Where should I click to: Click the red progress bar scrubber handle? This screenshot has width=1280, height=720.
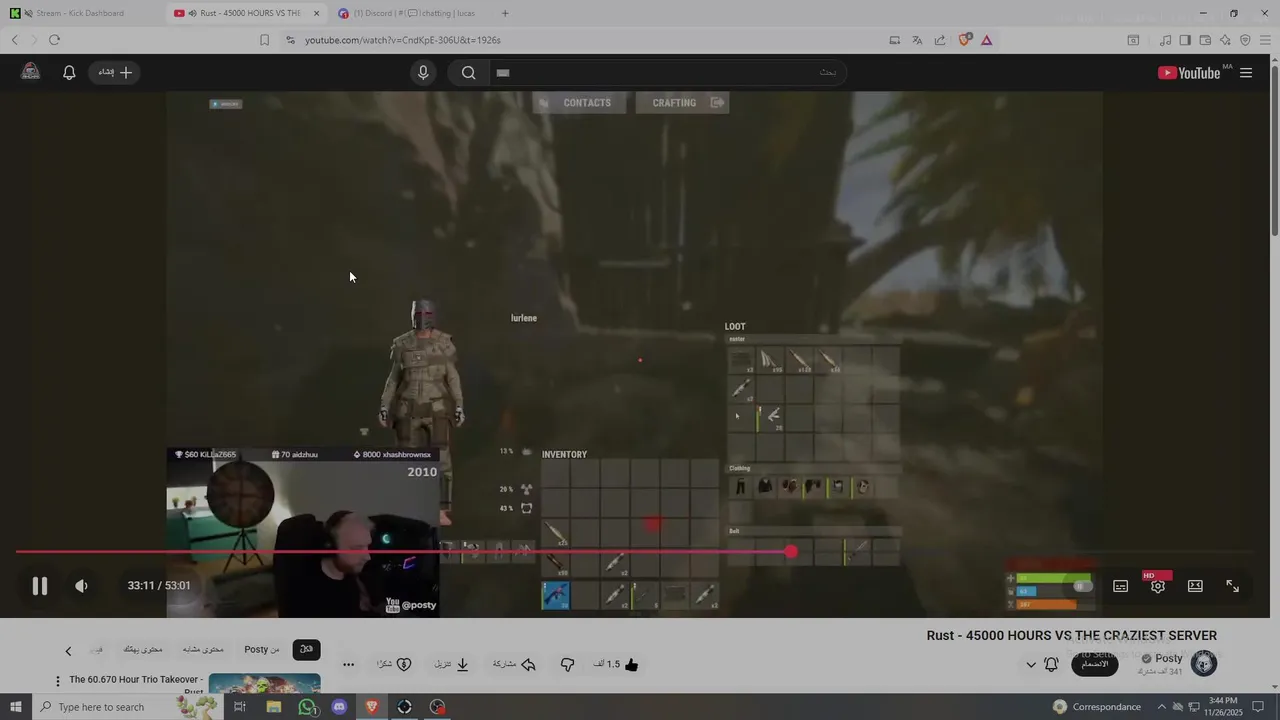click(x=791, y=551)
